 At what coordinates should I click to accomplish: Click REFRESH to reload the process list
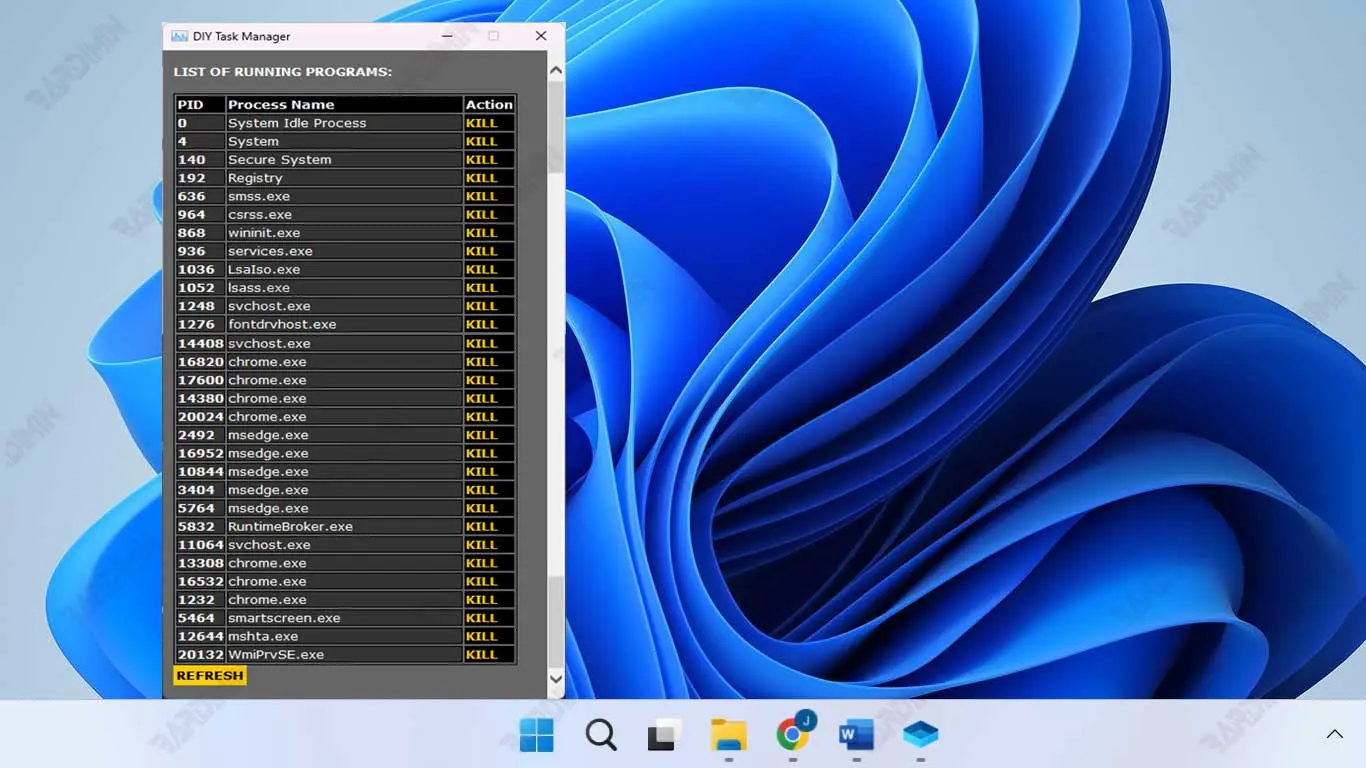(x=210, y=676)
